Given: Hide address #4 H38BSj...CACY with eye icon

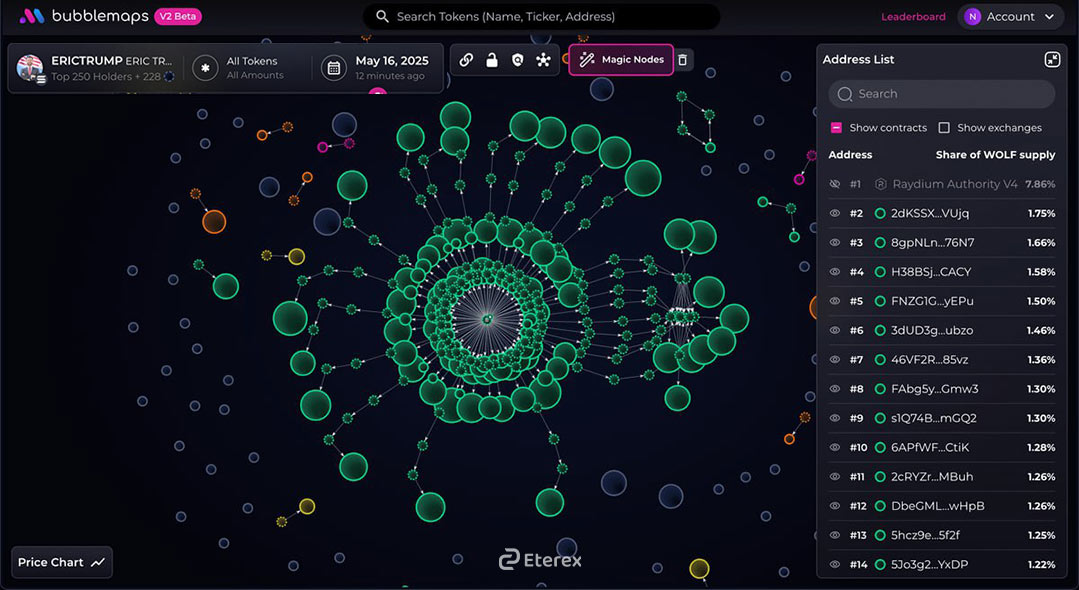Looking at the screenshot, I should point(835,272).
